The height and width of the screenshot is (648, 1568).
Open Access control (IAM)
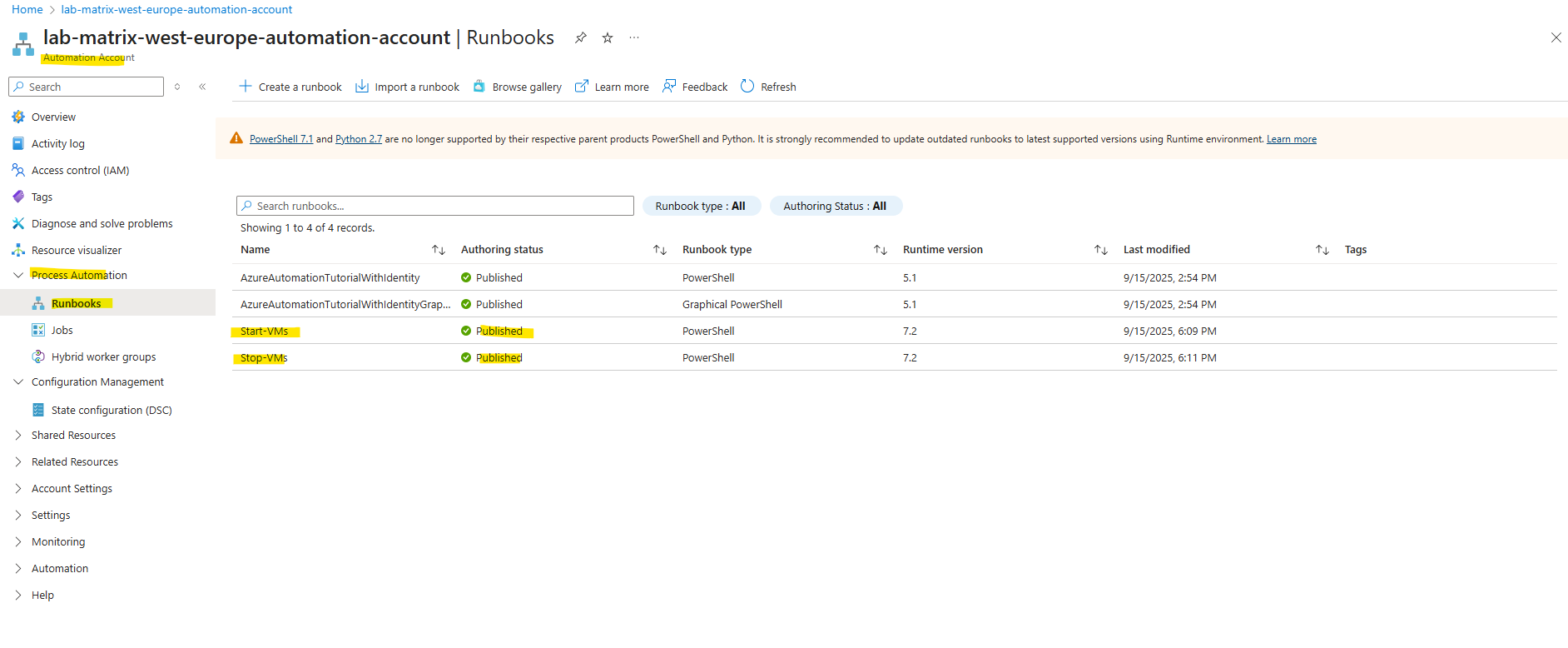click(80, 171)
